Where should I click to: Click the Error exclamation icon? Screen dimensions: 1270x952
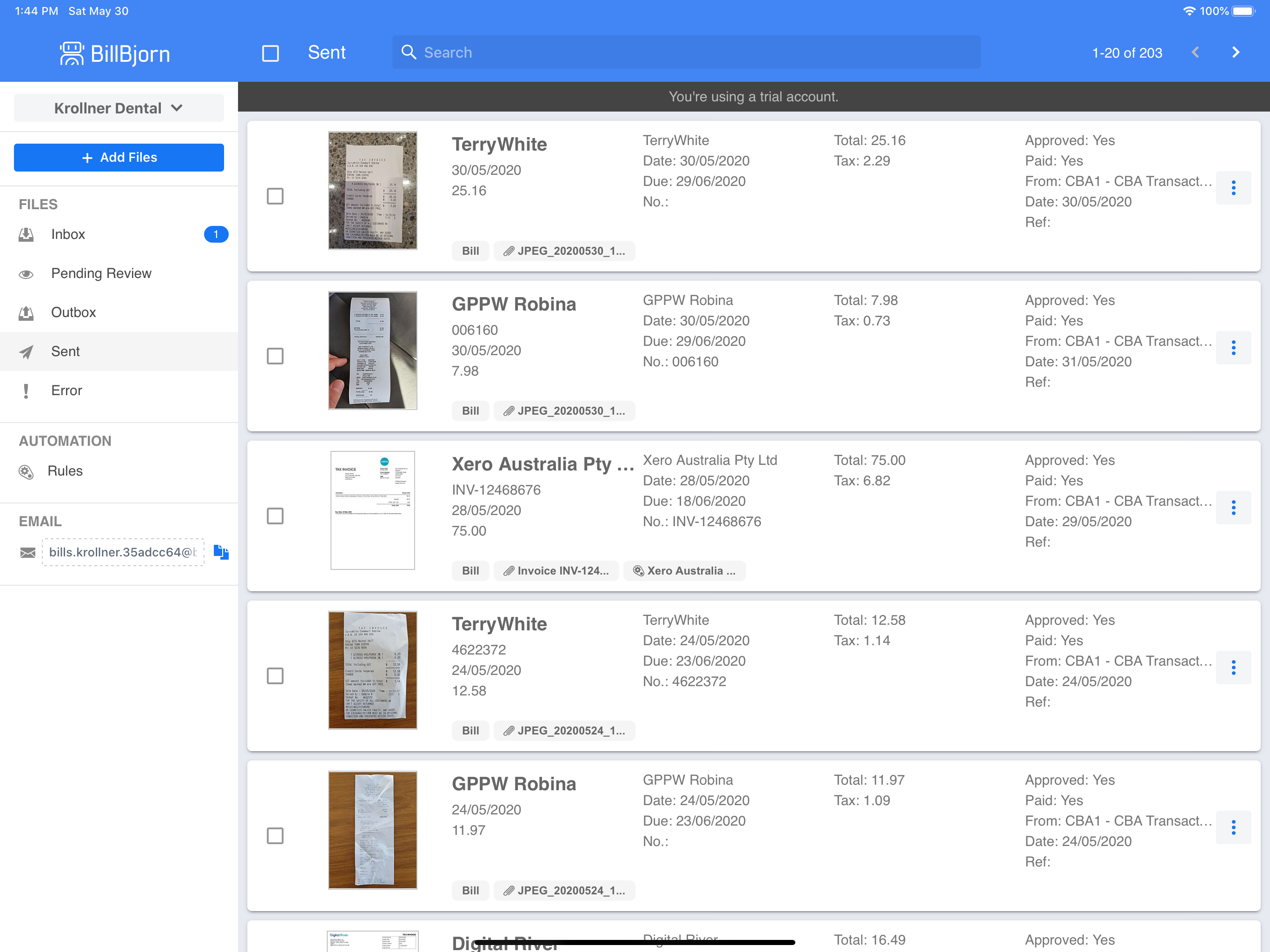(x=26, y=390)
